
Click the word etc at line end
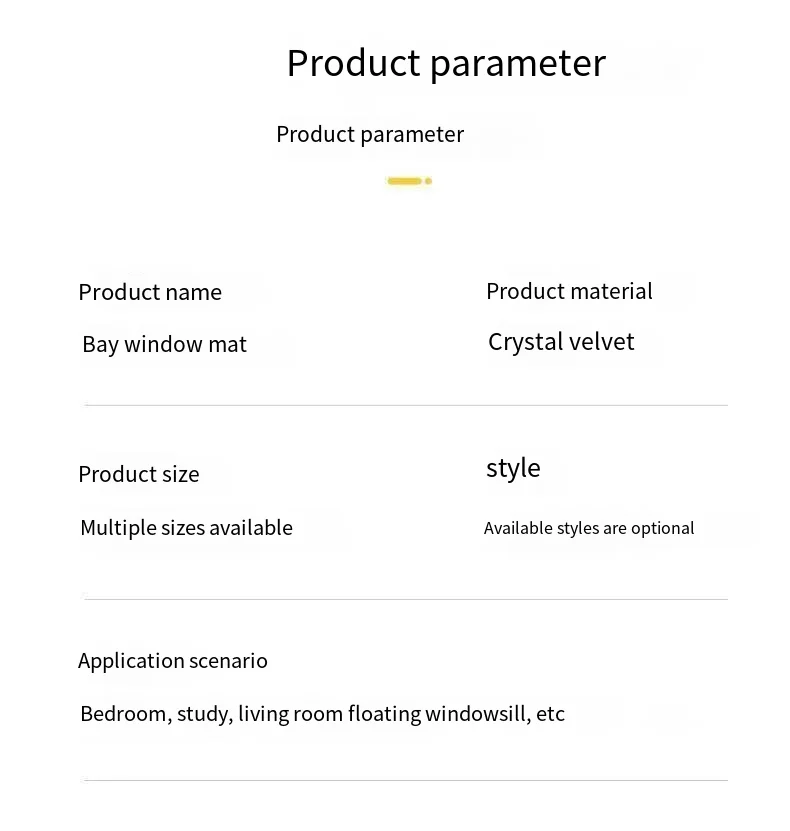point(551,715)
